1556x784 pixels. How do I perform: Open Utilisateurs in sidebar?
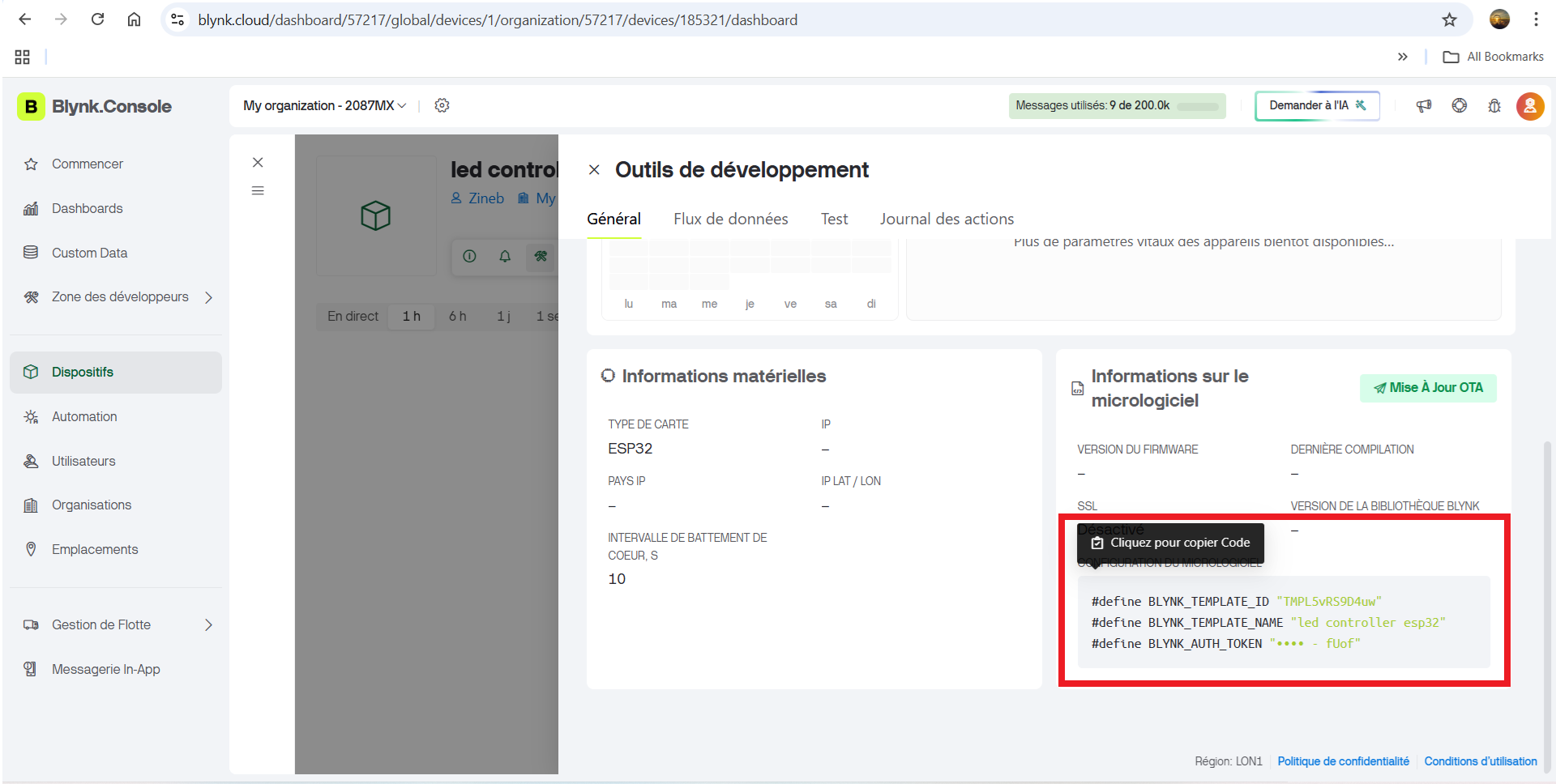(116, 462)
